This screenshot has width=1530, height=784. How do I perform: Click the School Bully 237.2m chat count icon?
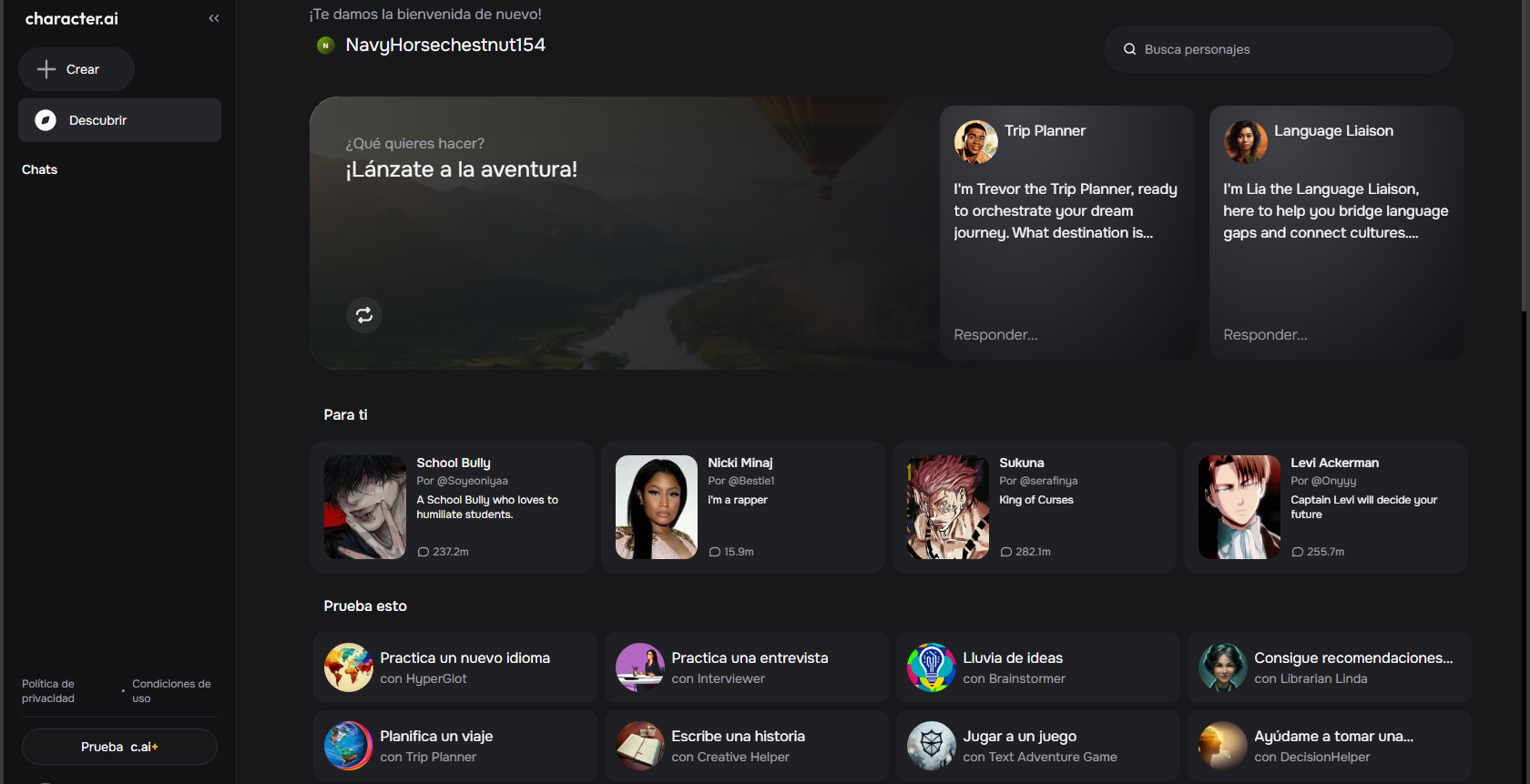click(423, 552)
